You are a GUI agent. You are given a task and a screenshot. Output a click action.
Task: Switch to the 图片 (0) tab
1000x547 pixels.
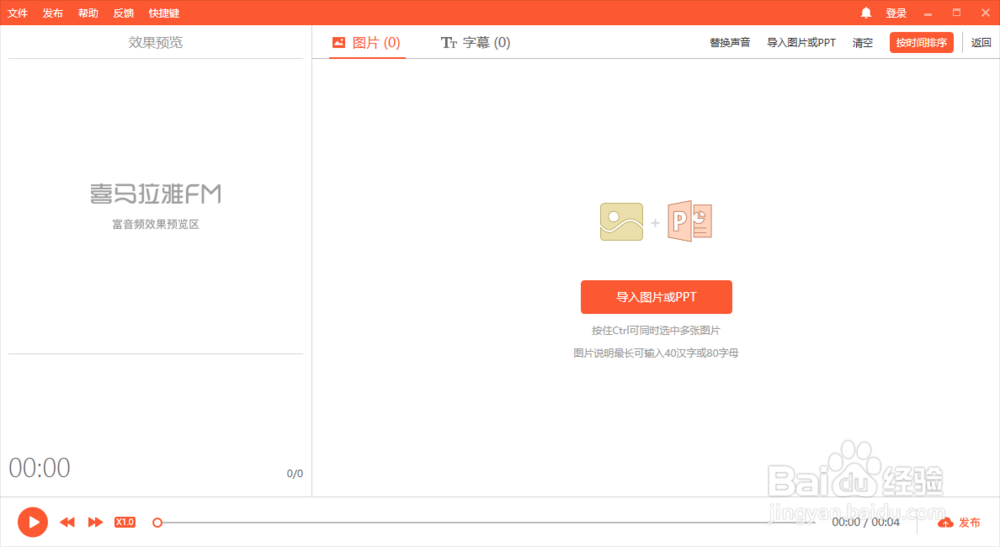tap(367, 43)
